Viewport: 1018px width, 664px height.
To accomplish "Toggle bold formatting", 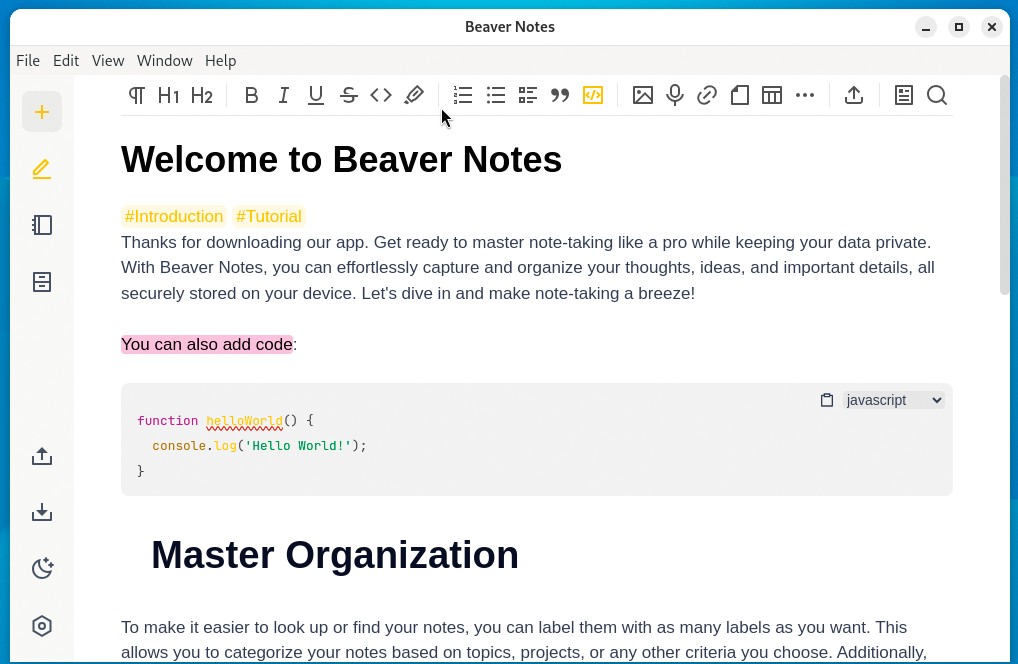I will tap(251, 95).
